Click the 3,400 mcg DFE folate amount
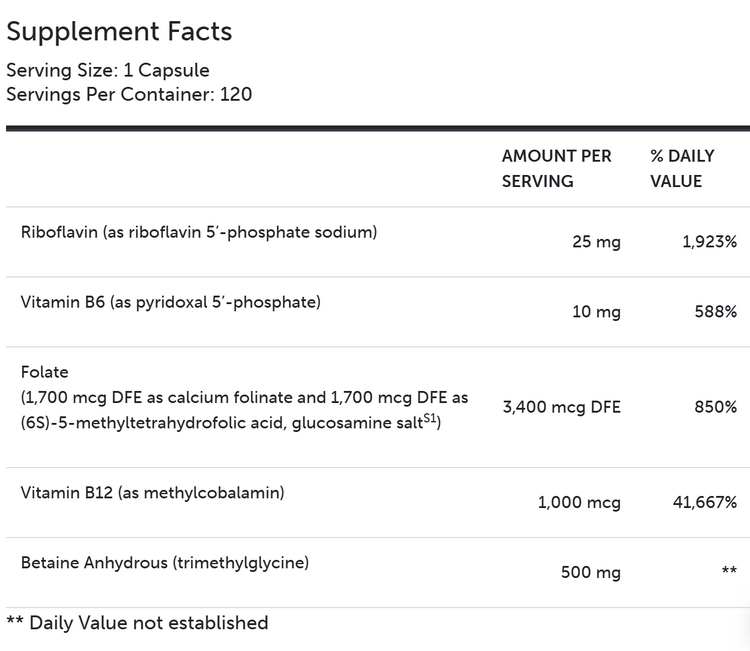The height and width of the screenshot is (651, 750). coord(562,407)
